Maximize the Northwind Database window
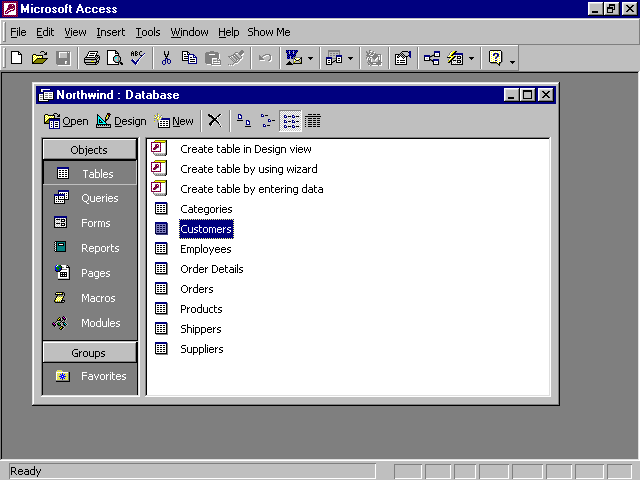Image resolution: width=640 pixels, height=480 pixels. (527, 95)
